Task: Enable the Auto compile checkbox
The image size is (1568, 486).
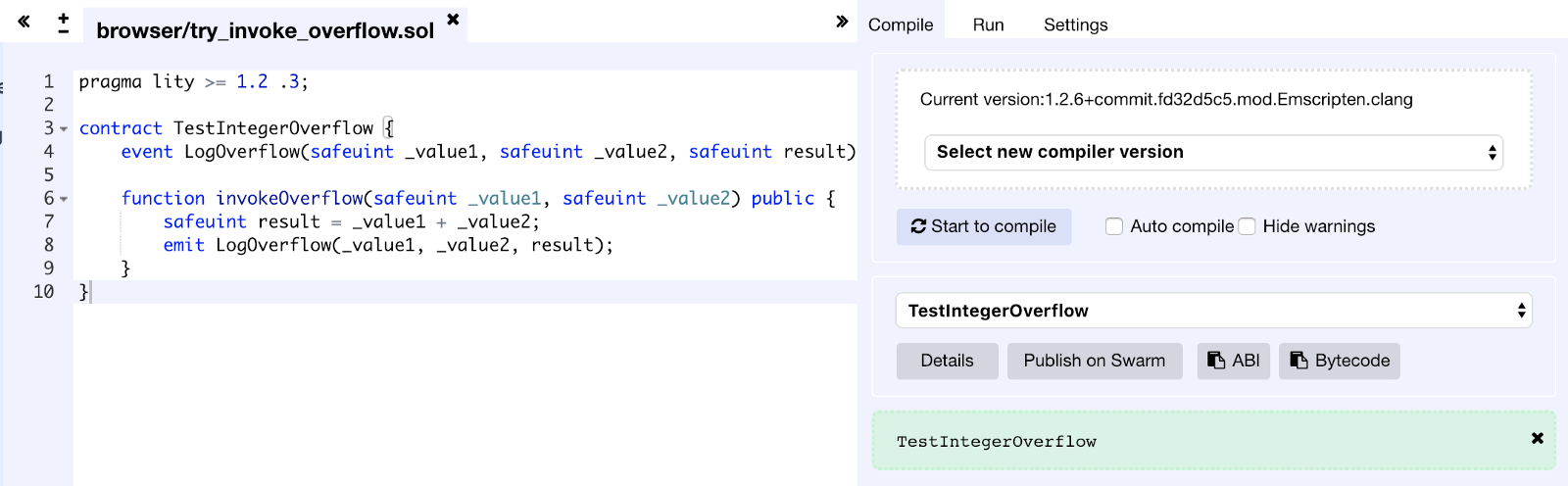Action: click(x=1114, y=226)
